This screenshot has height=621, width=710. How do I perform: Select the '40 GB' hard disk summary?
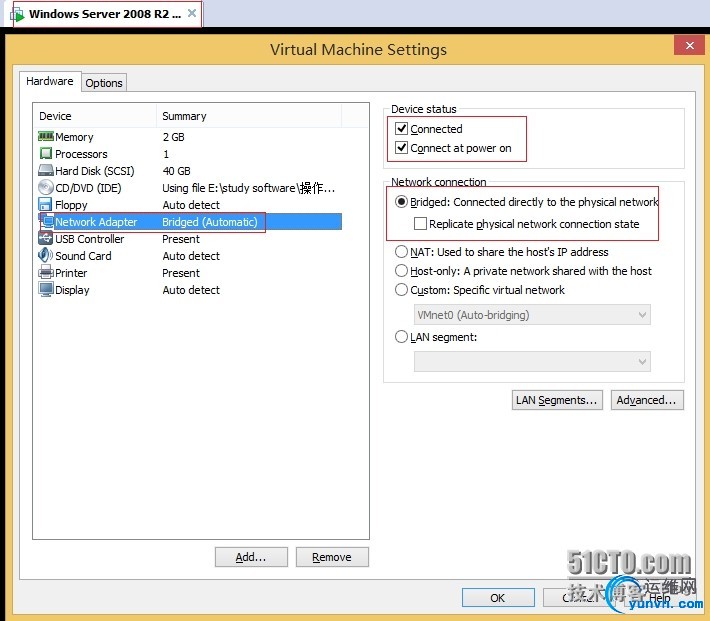(177, 171)
